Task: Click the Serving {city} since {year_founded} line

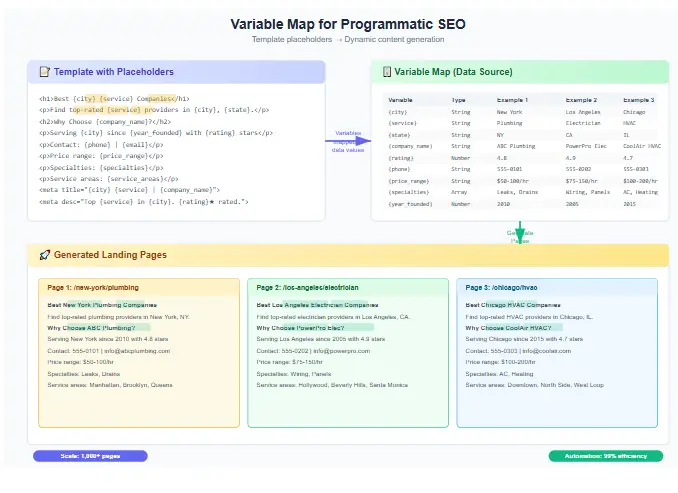Action: tap(156, 133)
